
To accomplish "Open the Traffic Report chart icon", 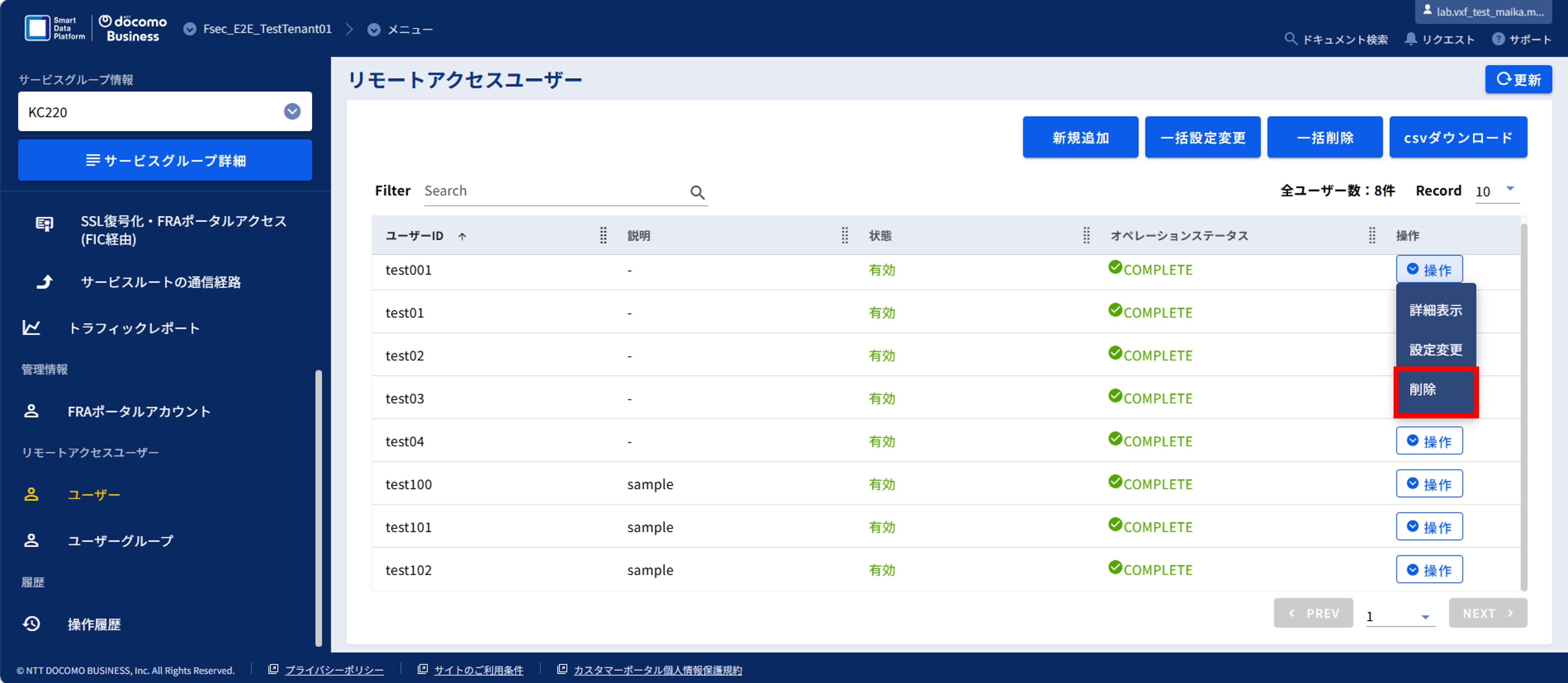I will pos(32,328).
